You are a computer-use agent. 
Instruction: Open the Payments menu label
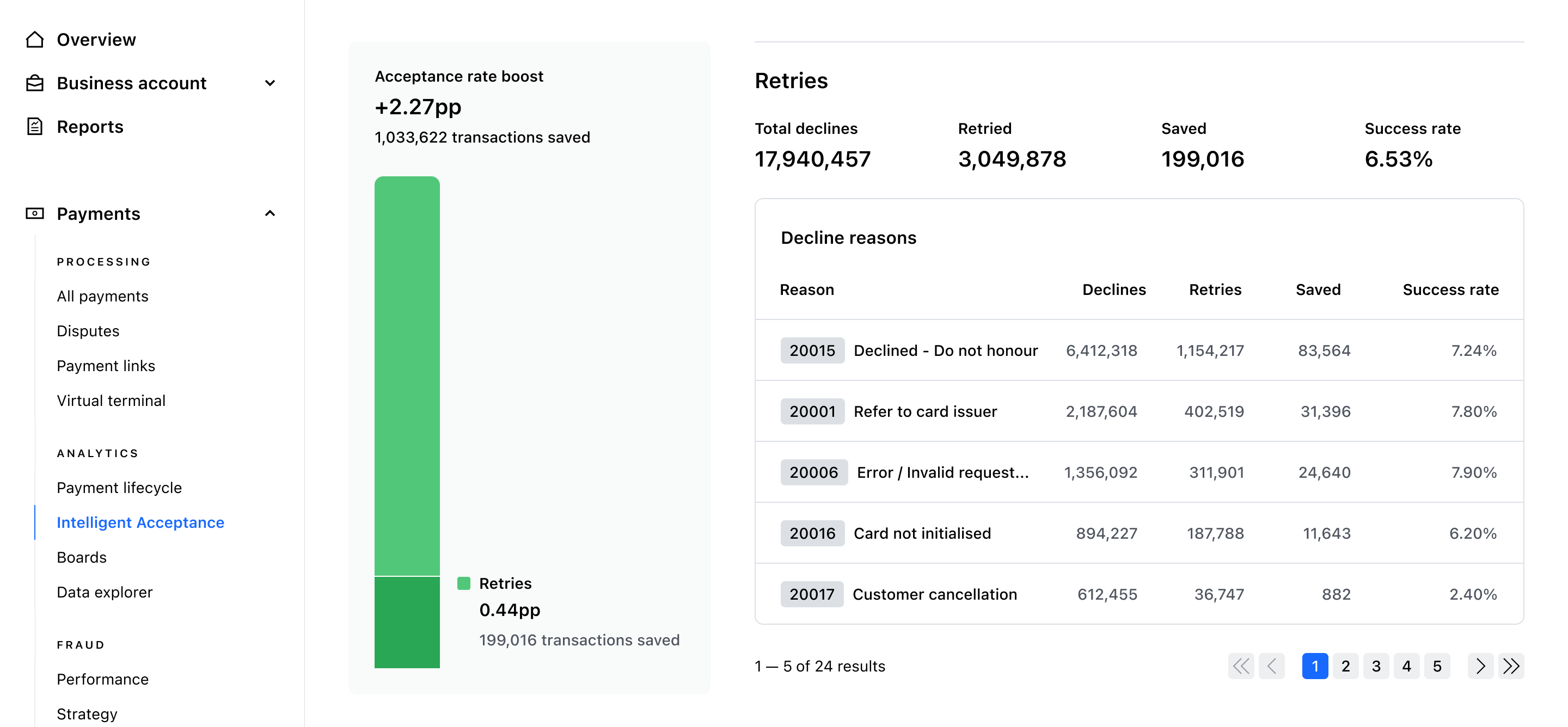point(99,213)
